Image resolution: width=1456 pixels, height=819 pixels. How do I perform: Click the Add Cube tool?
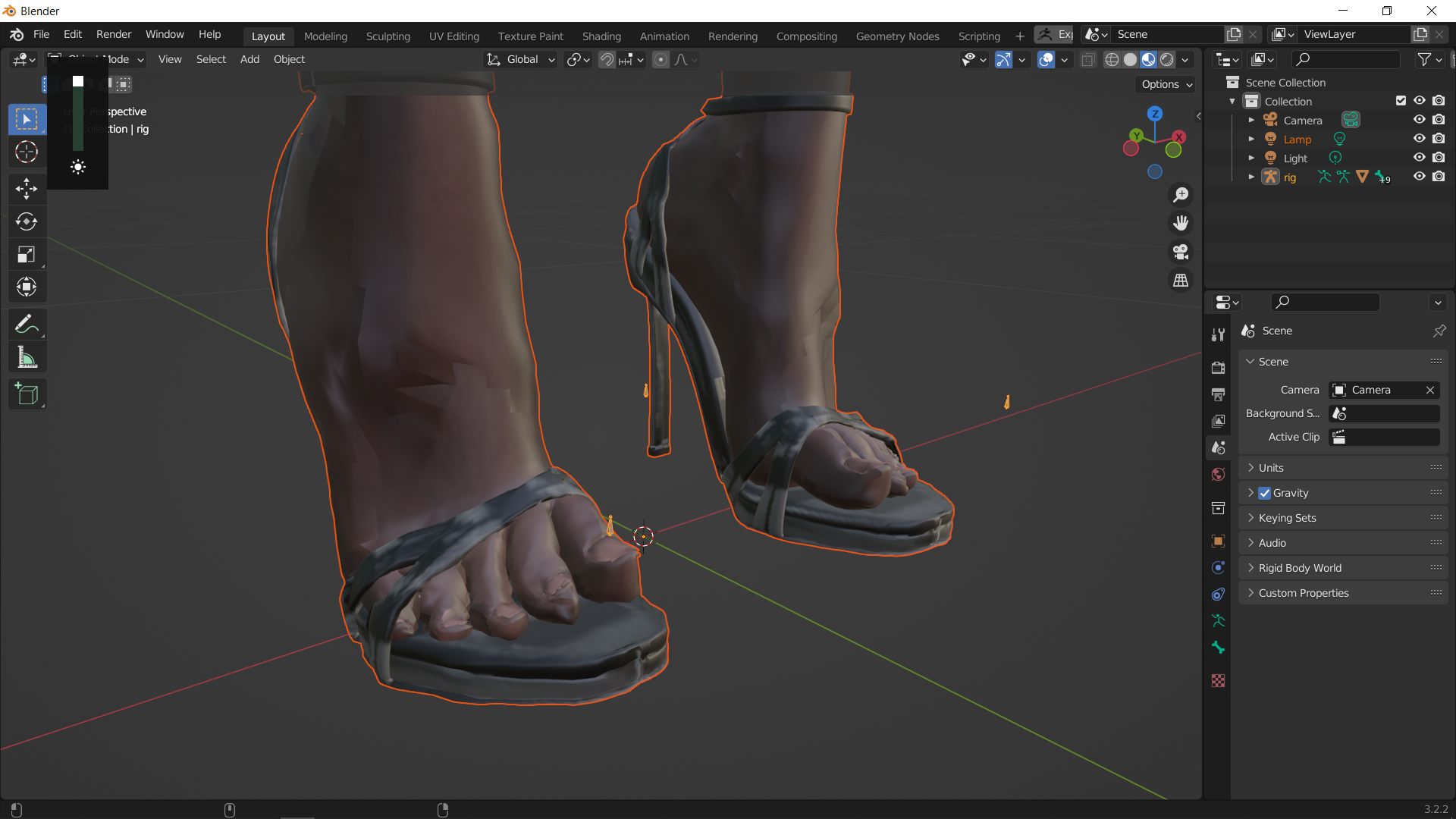(27, 394)
